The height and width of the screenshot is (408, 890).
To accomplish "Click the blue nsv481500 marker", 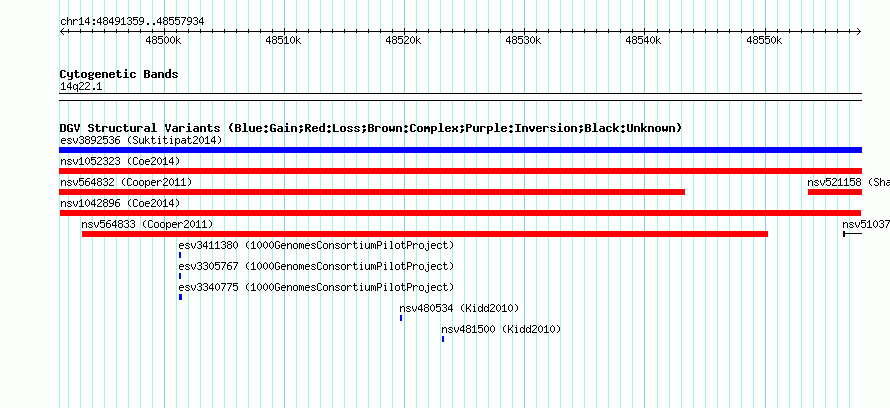I will coord(443,339).
